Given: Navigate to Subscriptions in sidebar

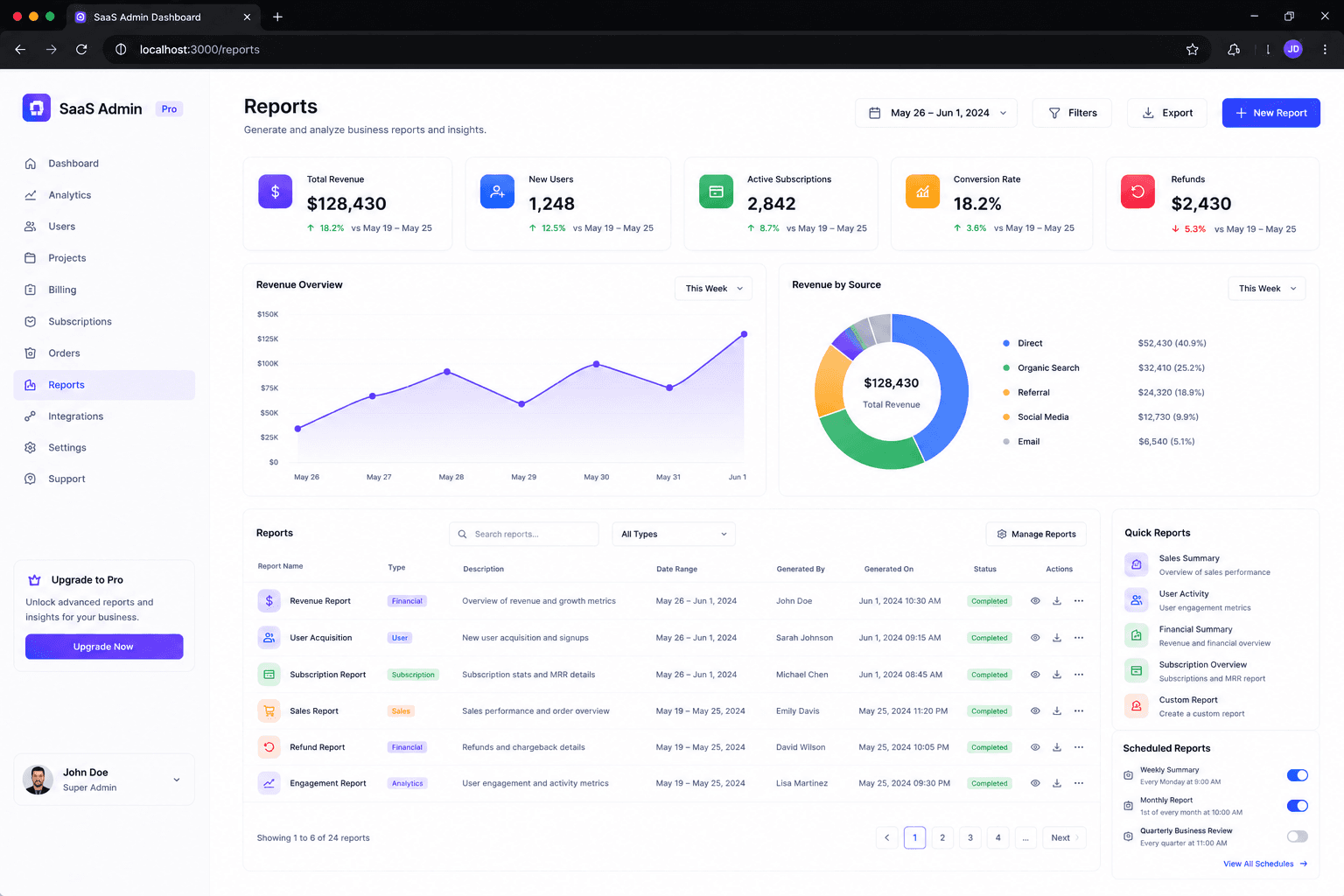Looking at the screenshot, I should click(104, 322).
